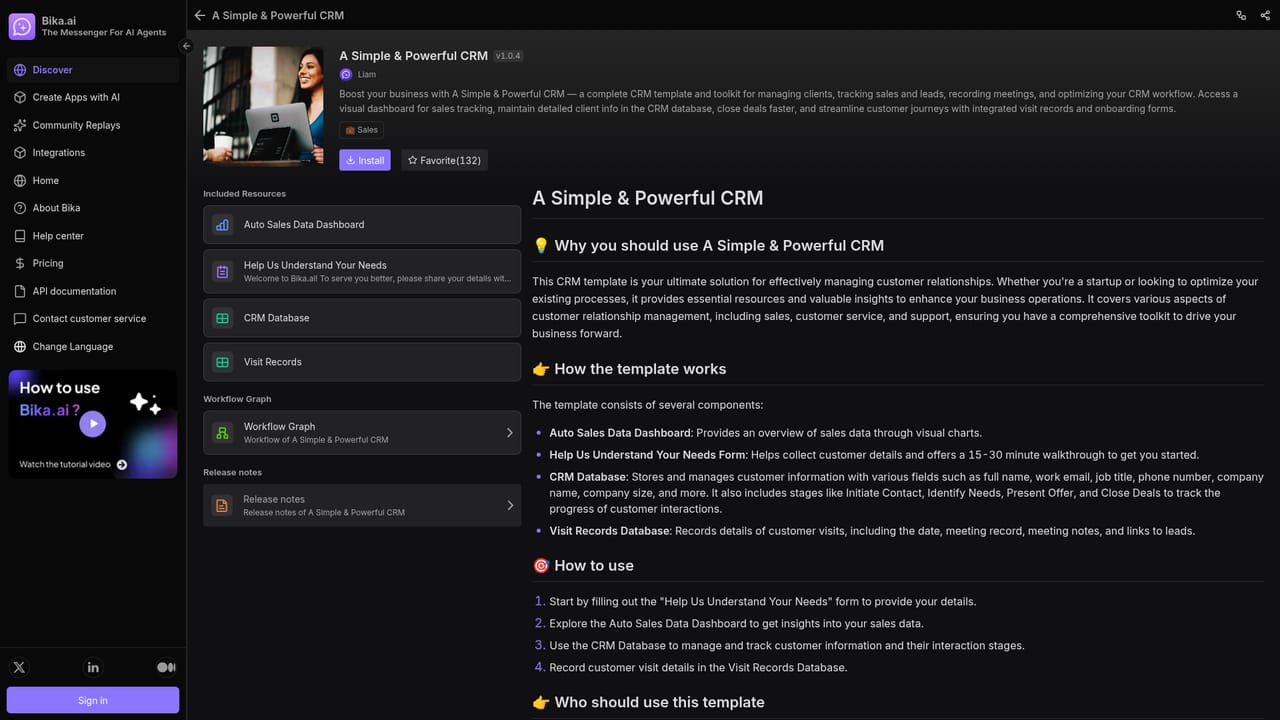Click the Workflow Graph node icon

(x=222, y=433)
